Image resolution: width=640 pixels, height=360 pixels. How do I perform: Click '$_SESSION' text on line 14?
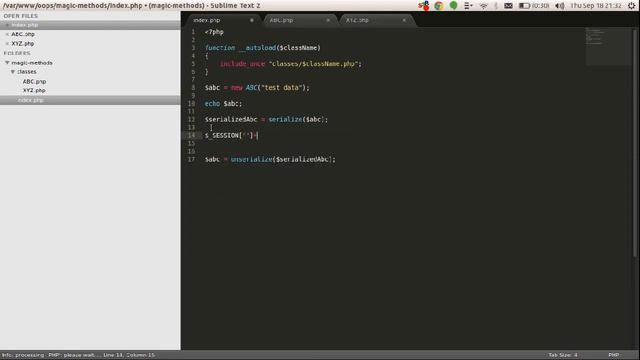(222, 136)
